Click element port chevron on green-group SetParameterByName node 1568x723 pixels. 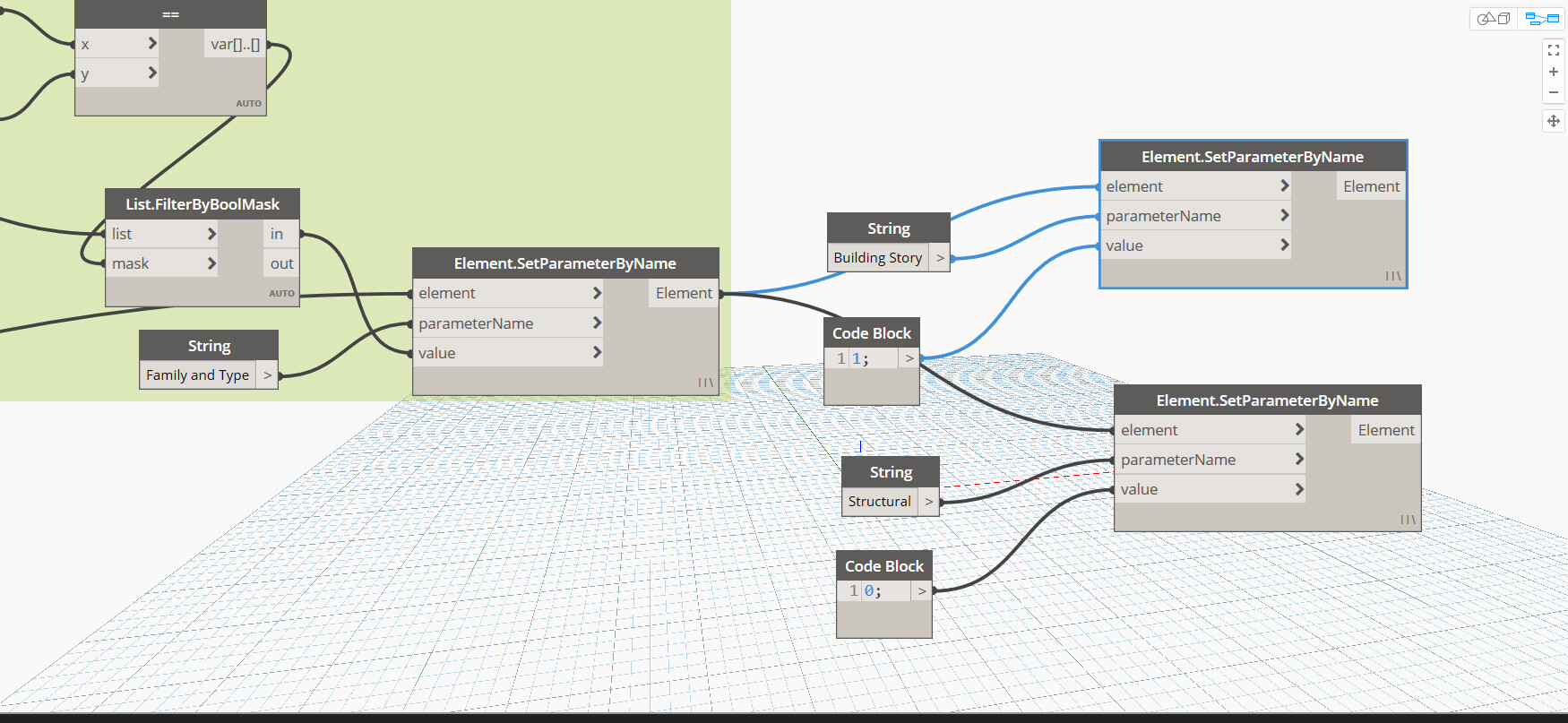(597, 293)
